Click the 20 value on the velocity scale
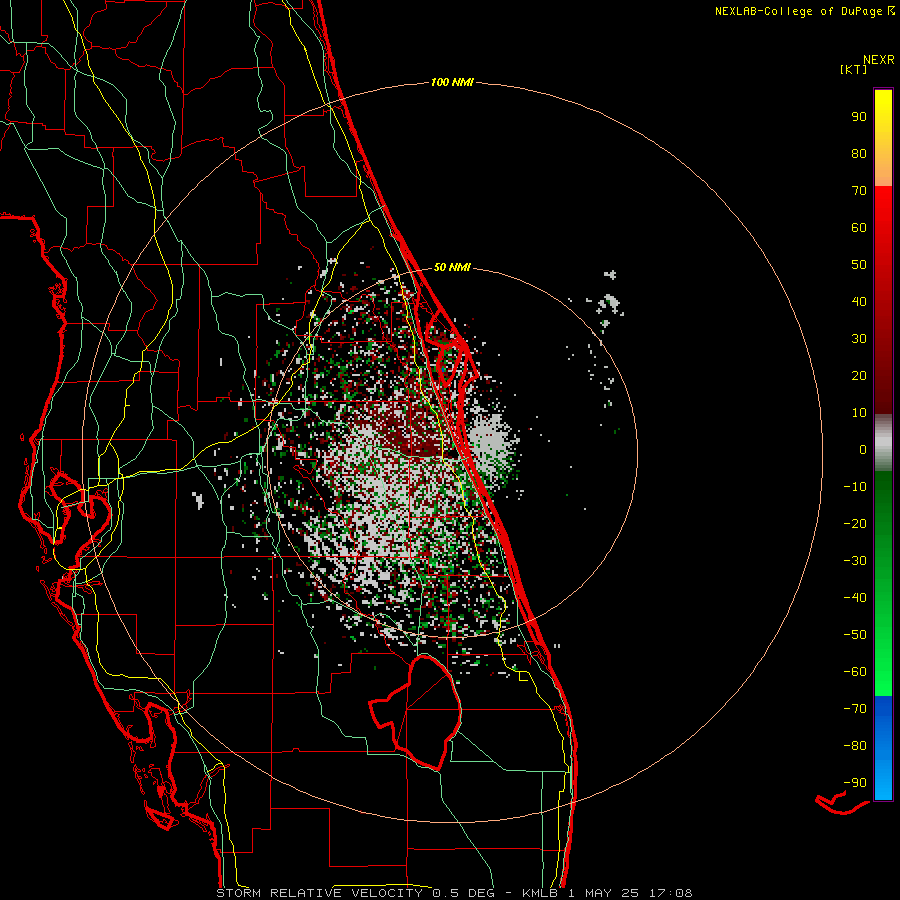Image resolution: width=900 pixels, height=900 pixels. point(859,375)
